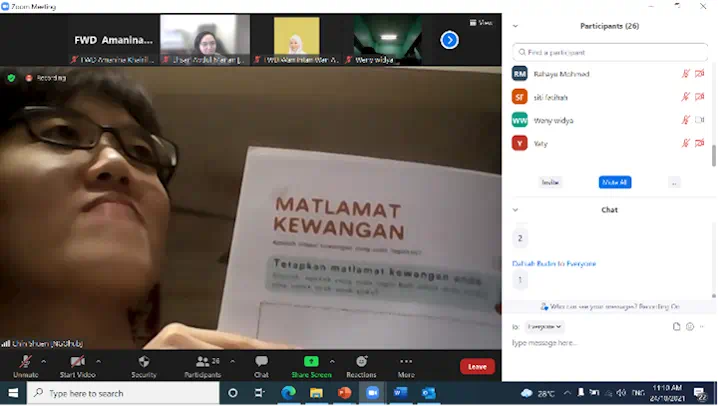Viewport: 720px width, 406px height.
Task: Open Outlook from taskbar
Action: pyautogui.click(x=428, y=393)
